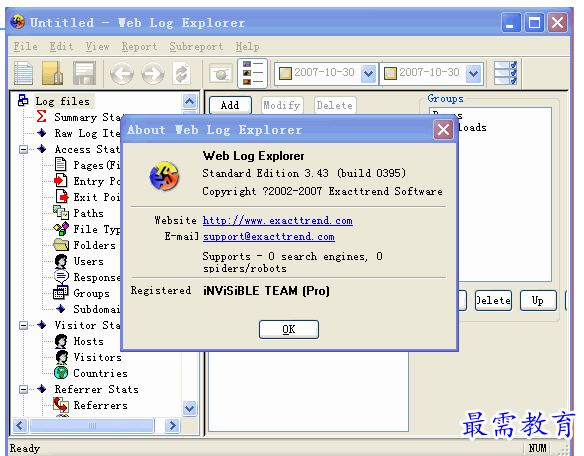Screen dimensions: 584x456
Task: Click the Log files root node icon
Action: coord(23,100)
